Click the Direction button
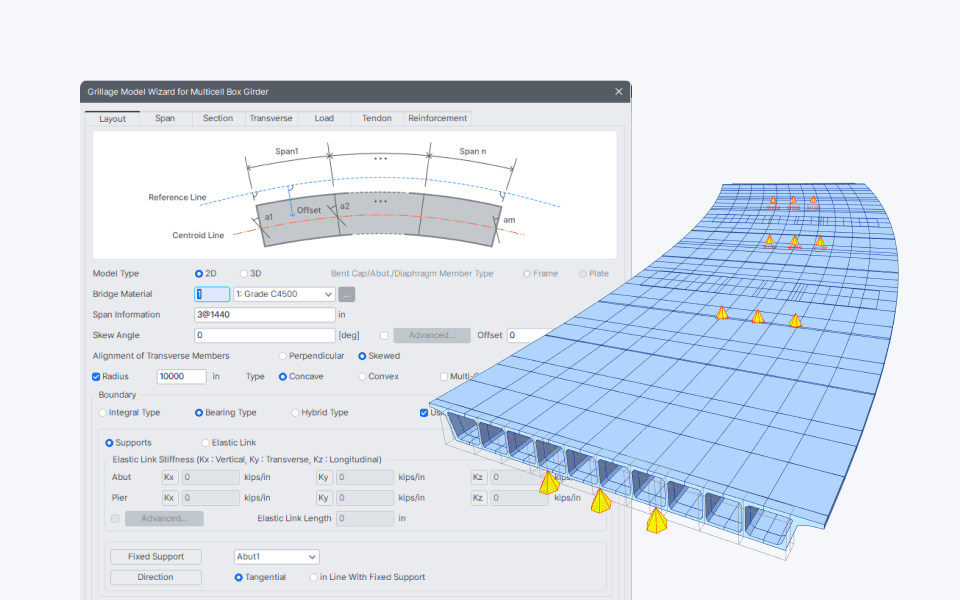The height and width of the screenshot is (600, 960). click(x=156, y=577)
